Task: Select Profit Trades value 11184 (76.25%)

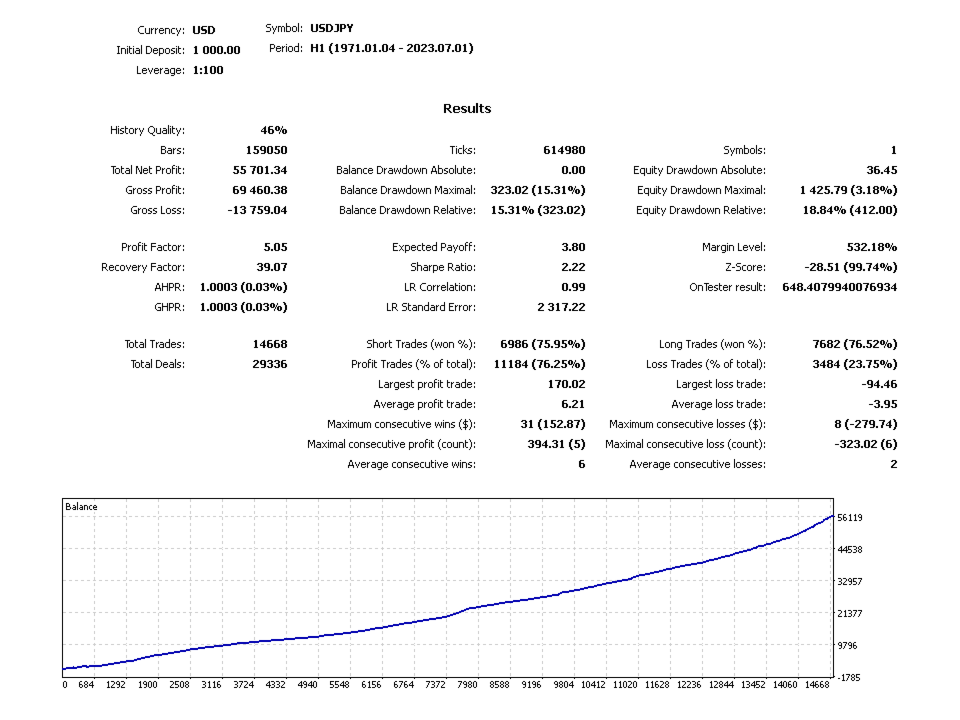Action: point(539,364)
